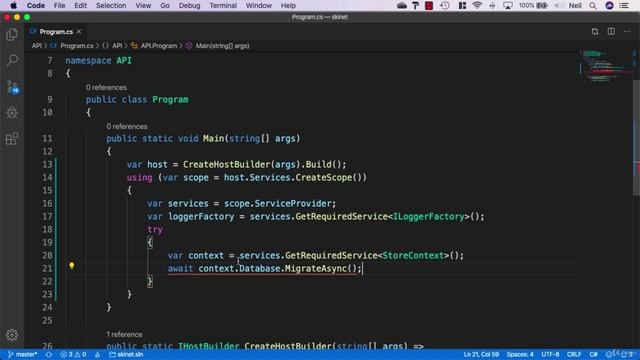Expand the API folder breadcrumb
Viewport: 640px width, 360px height.
tap(37, 46)
